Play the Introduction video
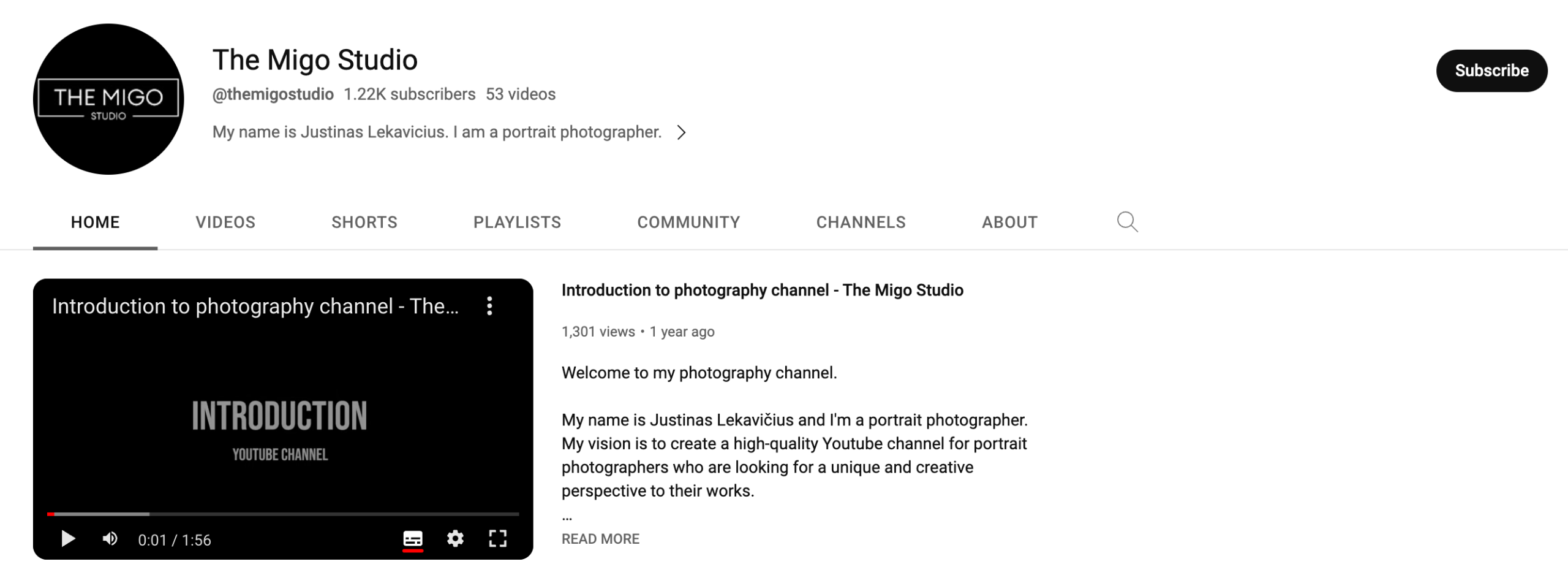The width and height of the screenshot is (1568, 575). tap(68, 539)
